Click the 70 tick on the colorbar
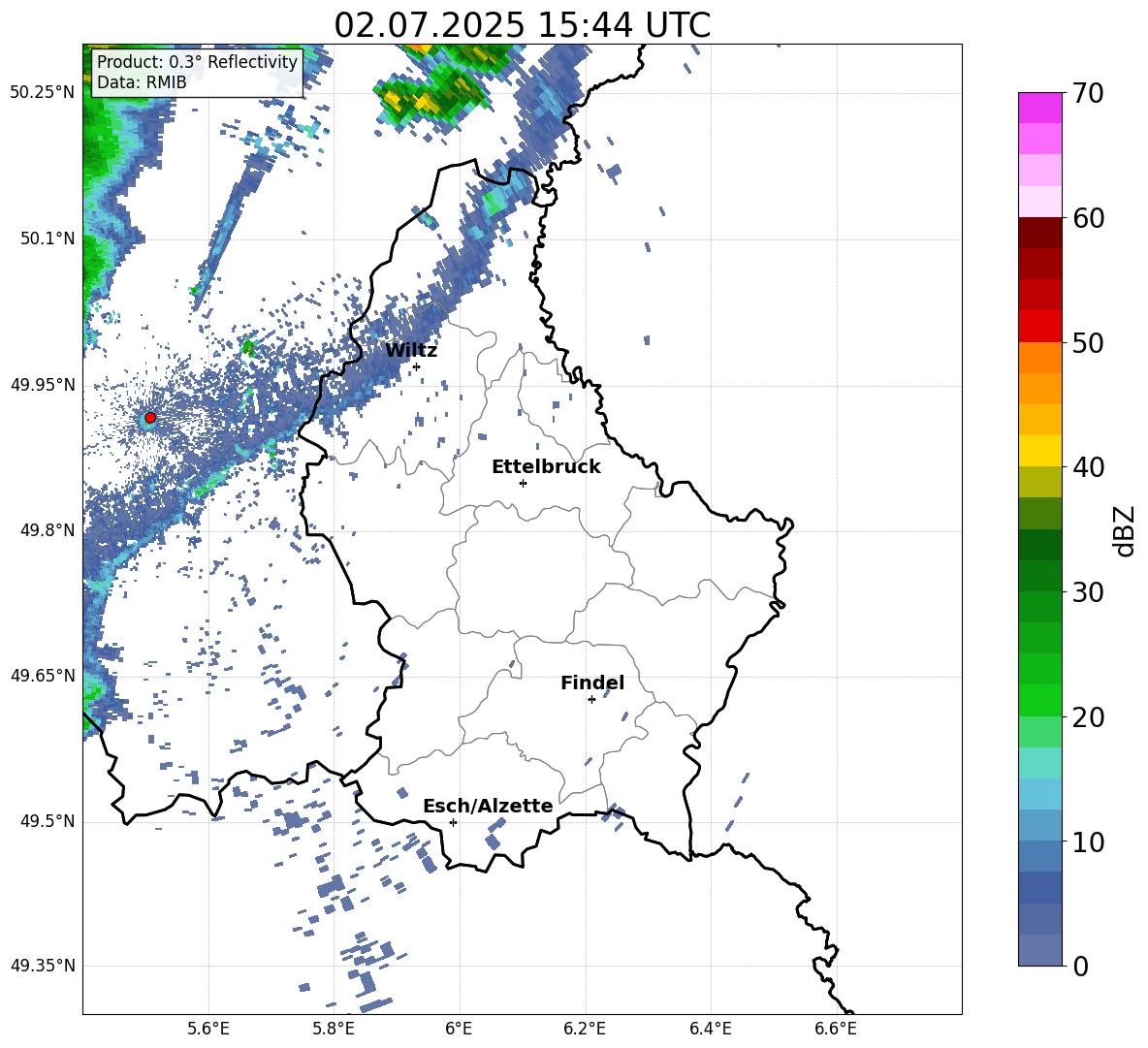The width and height of the screenshot is (1148, 1048). (1089, 94)
